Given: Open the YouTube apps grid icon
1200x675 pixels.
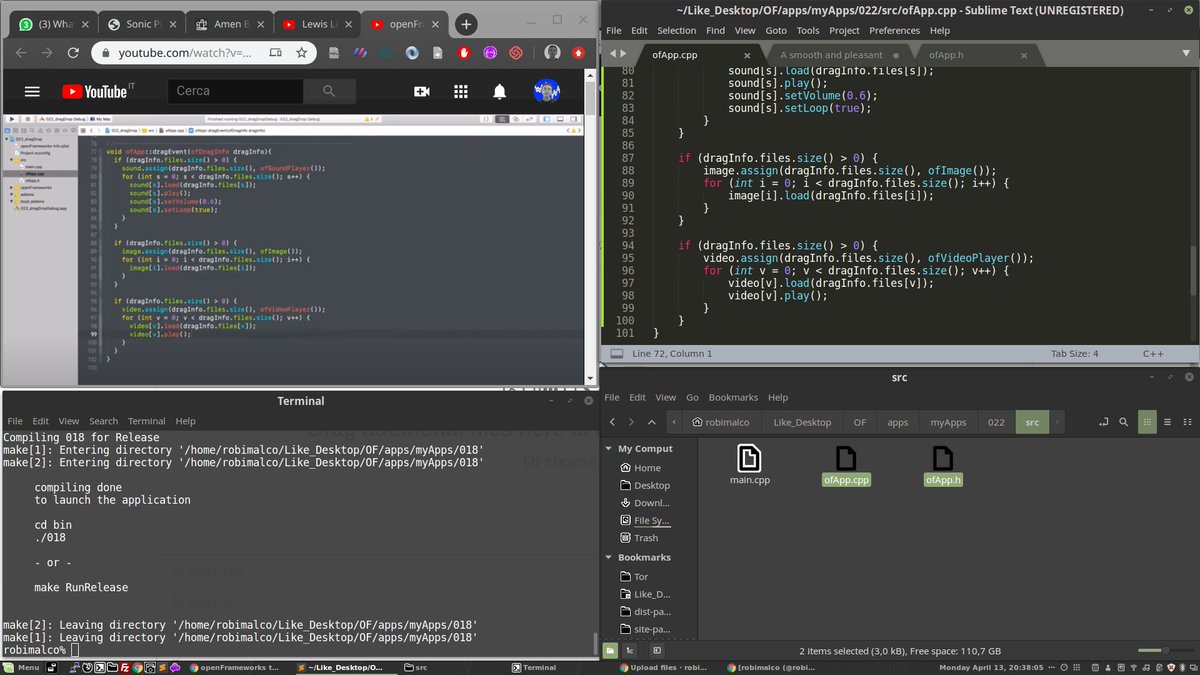Looking at the screenshot, I should [461, 91].
